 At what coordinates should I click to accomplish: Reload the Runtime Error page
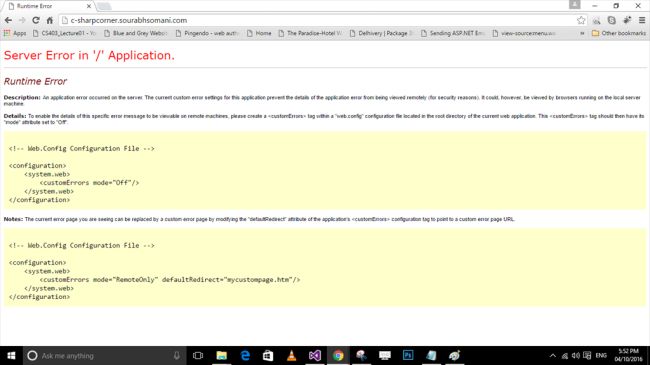tap(36, 20)
